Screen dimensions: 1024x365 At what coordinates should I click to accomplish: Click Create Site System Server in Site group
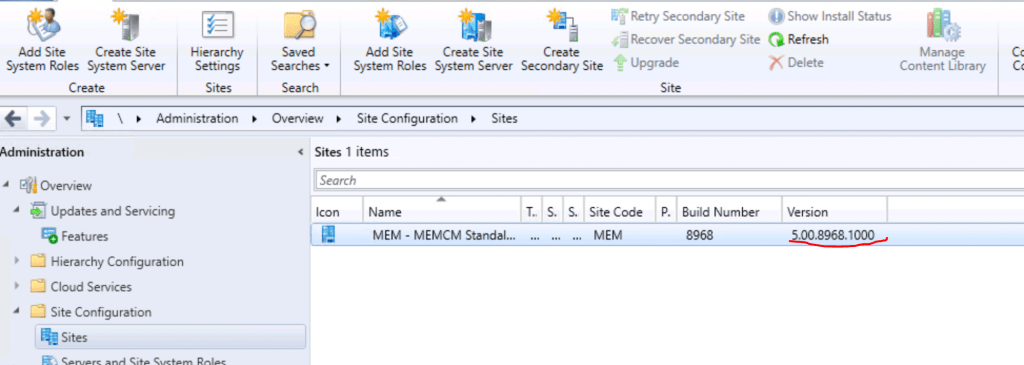pos(473,39)
